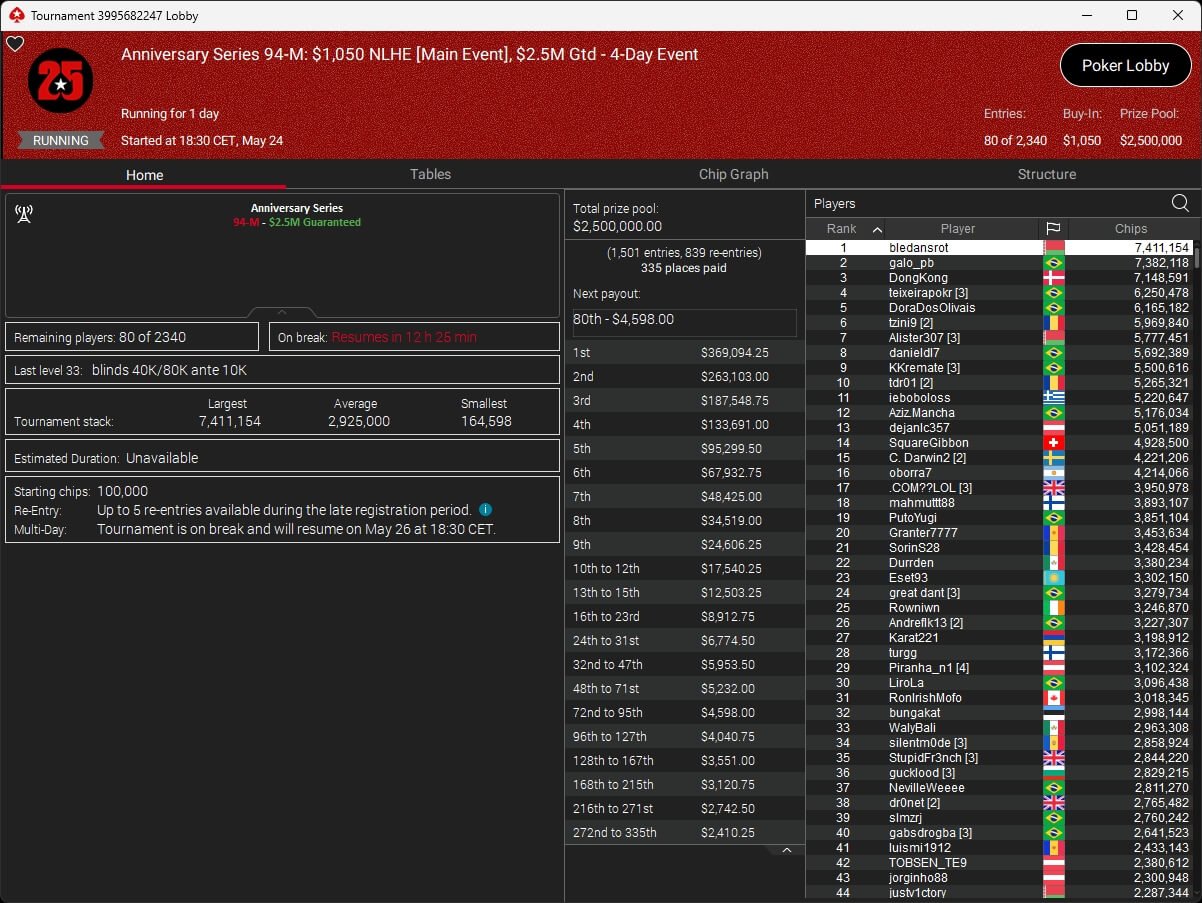Select player Alister307 [3] row

(x=998, y=337)
